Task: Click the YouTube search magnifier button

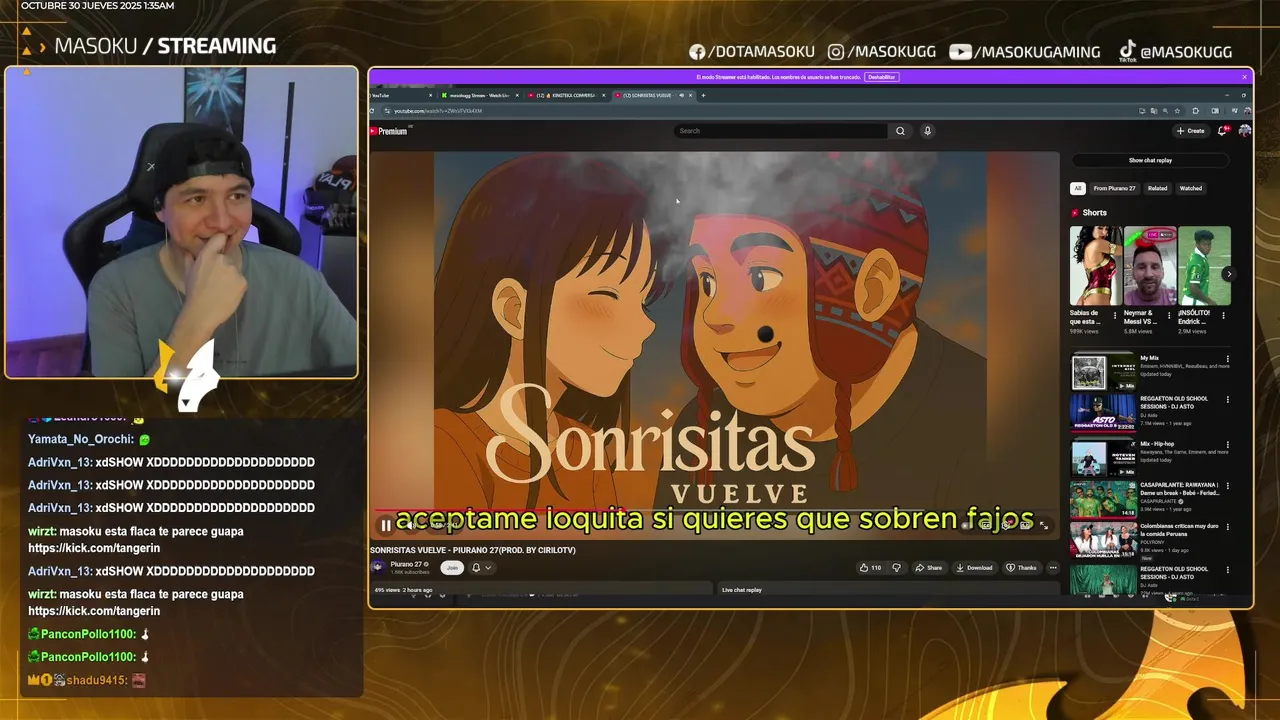Action: (x=900, y=131)
